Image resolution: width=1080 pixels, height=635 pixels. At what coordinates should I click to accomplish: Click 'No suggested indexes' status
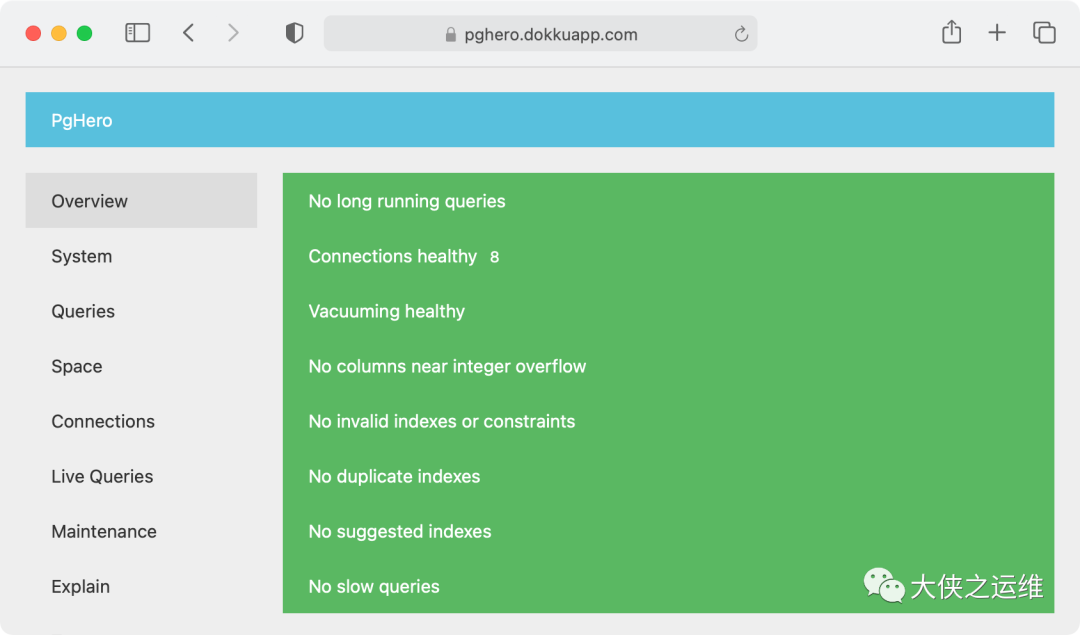click(399, 532)
